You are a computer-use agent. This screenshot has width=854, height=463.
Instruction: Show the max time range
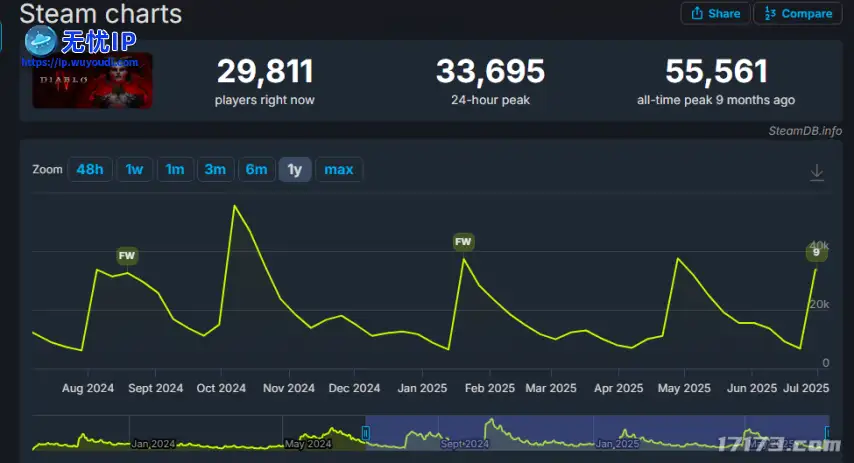pyautogui.click(x=339, y=169)
